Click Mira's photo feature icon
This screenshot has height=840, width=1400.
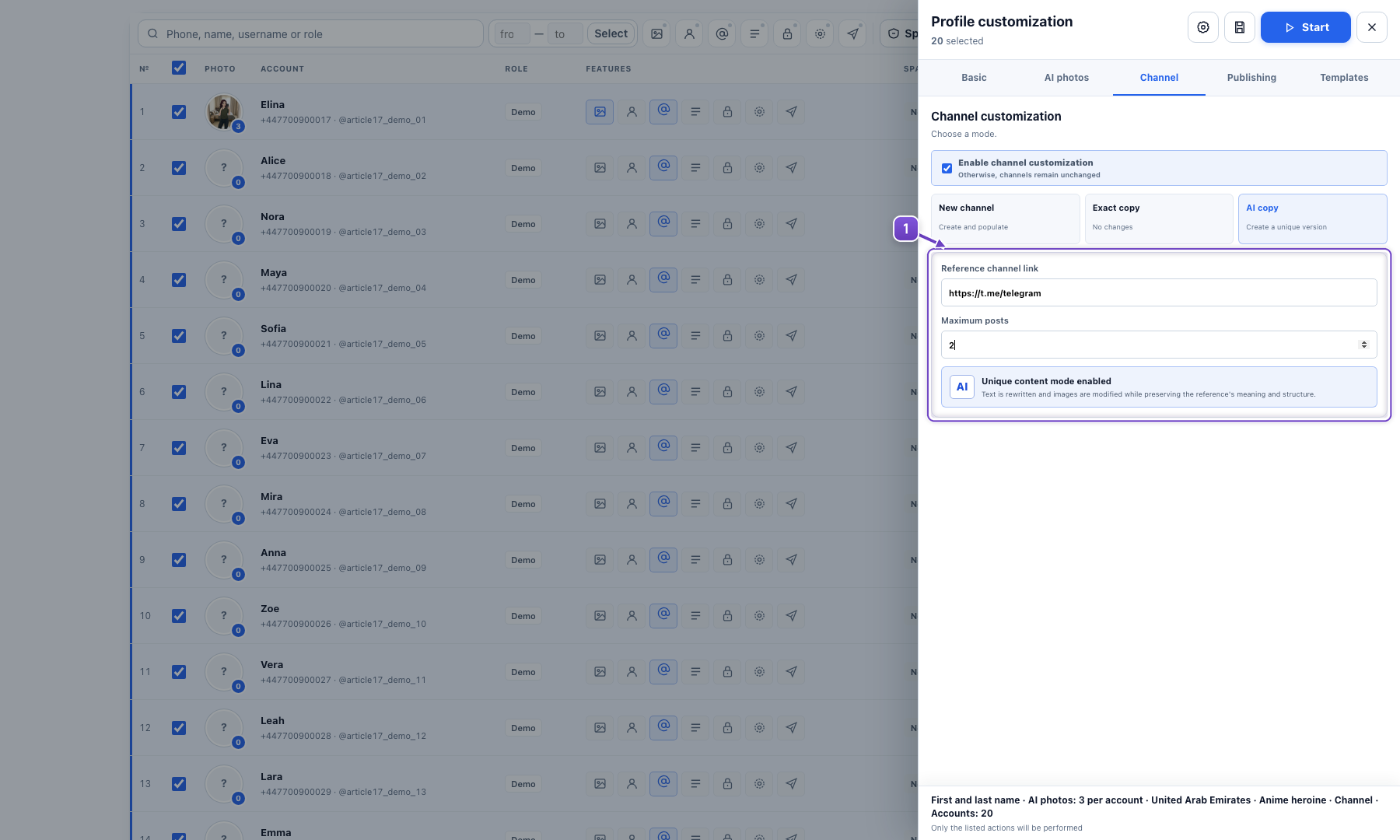click(x=600, y=504)
